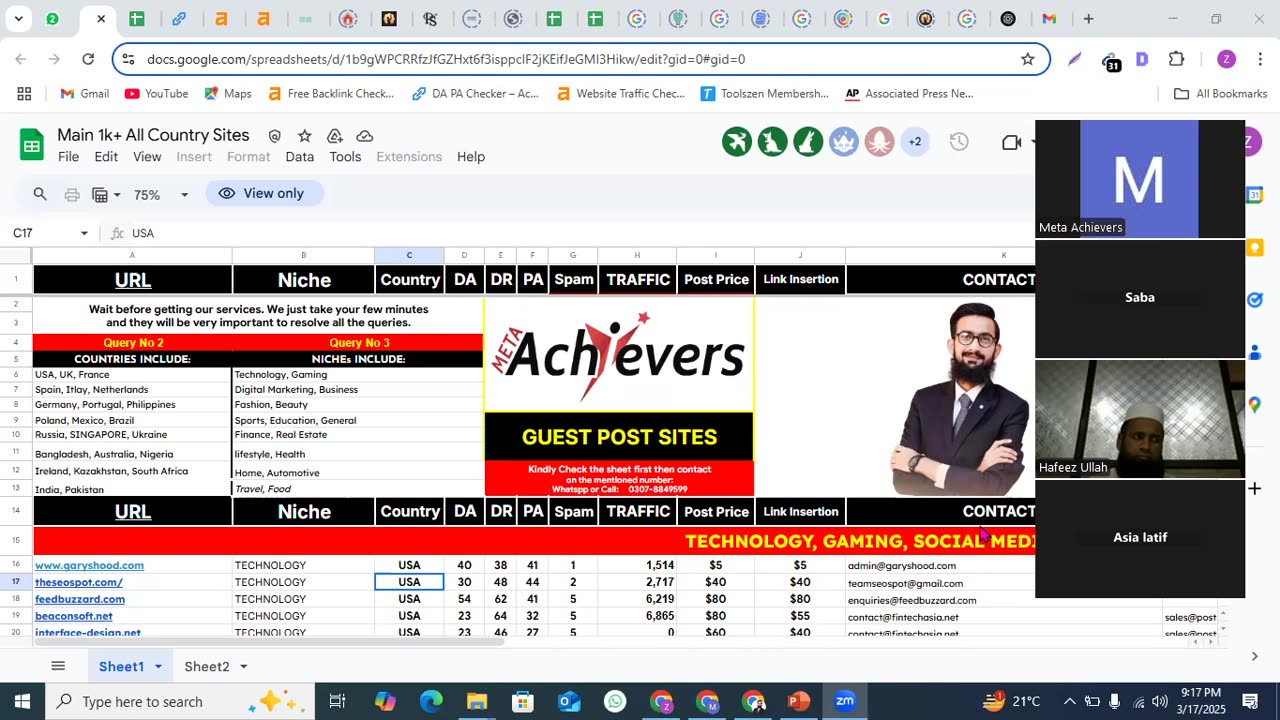Open the Gmail bookmark

coord(84,94)
